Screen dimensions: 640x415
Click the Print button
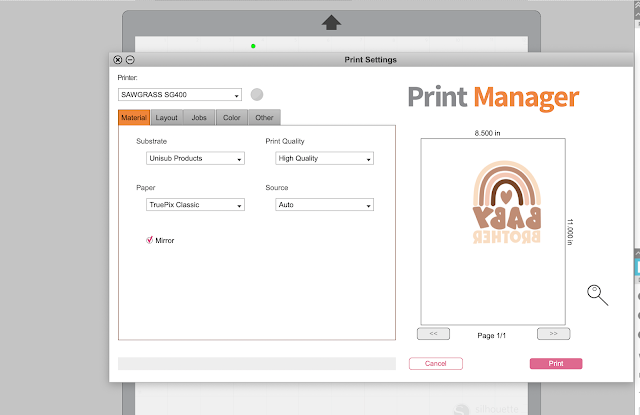point(556,364)
